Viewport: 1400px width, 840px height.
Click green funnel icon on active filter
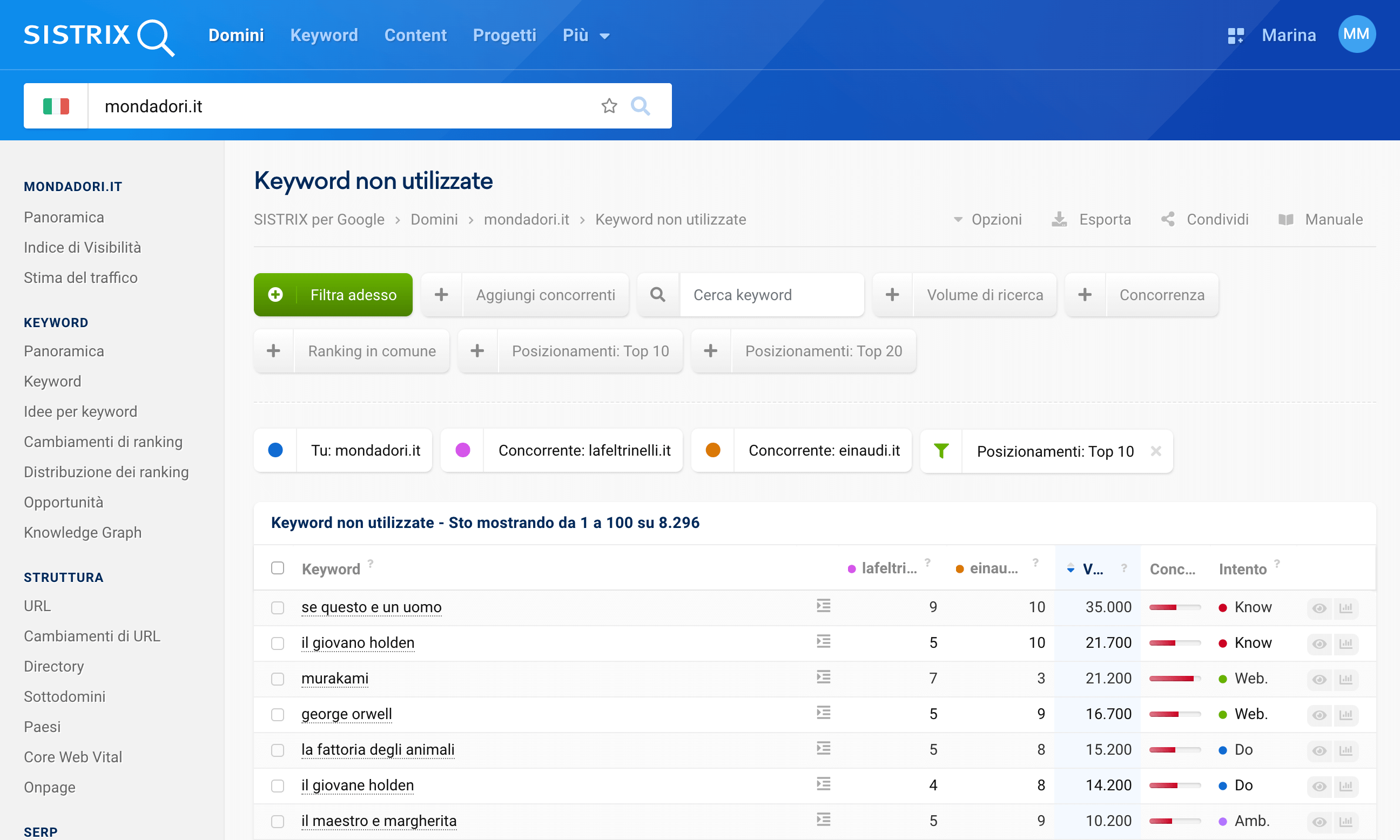coord(941,451)
